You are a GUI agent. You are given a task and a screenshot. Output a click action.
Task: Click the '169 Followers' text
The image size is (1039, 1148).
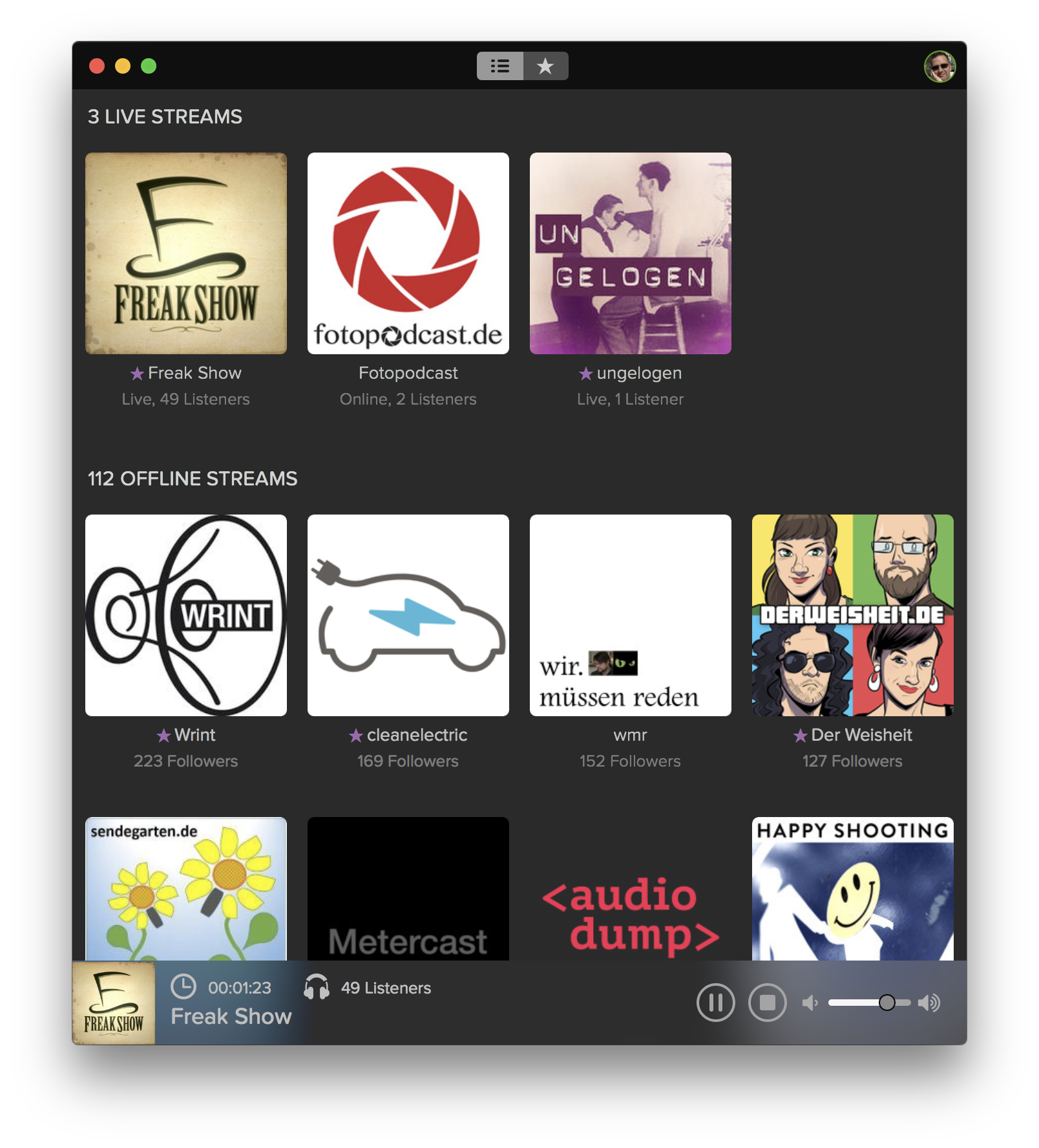coord(408,761)
